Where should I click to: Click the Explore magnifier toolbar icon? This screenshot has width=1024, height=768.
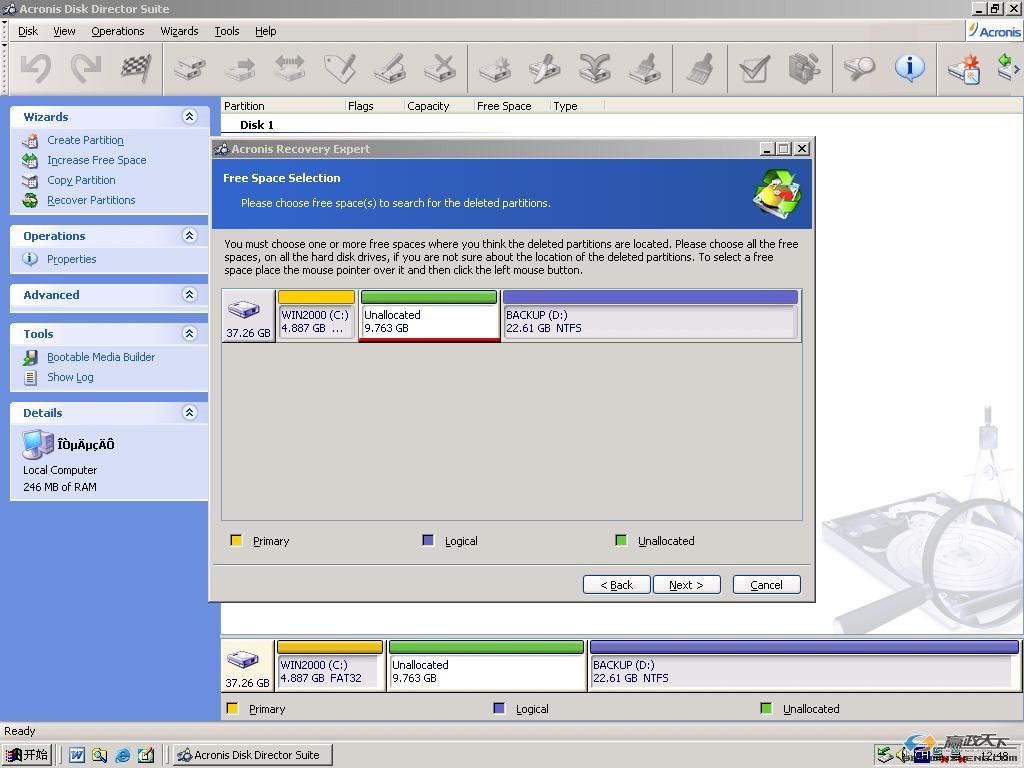coord(859,69)
